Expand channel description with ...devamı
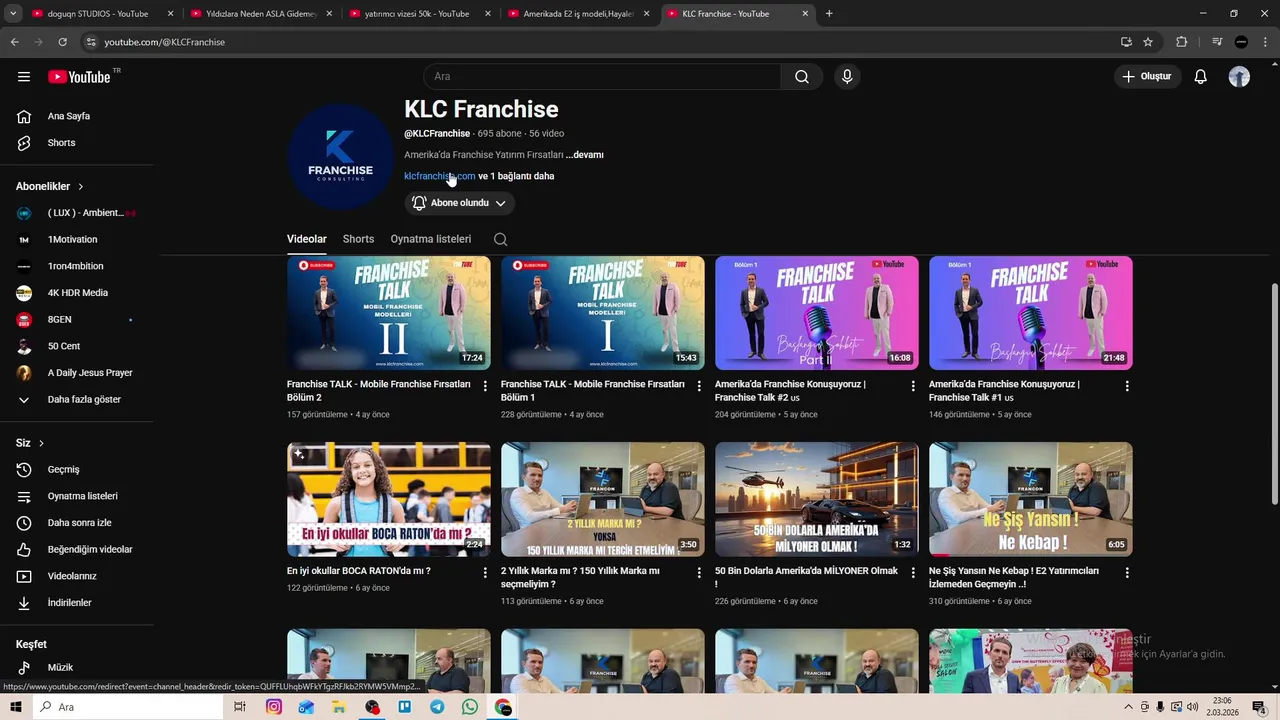 pos(584,155)
